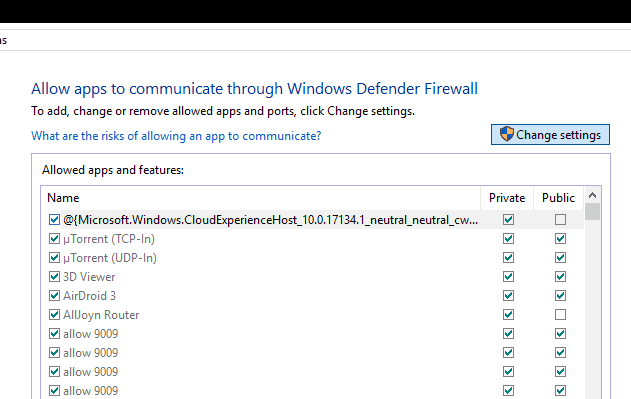This screenshot has width=631, height=399.
Task: Enable Public checkbox for CloudExperienceHost row
Action: 560,219
